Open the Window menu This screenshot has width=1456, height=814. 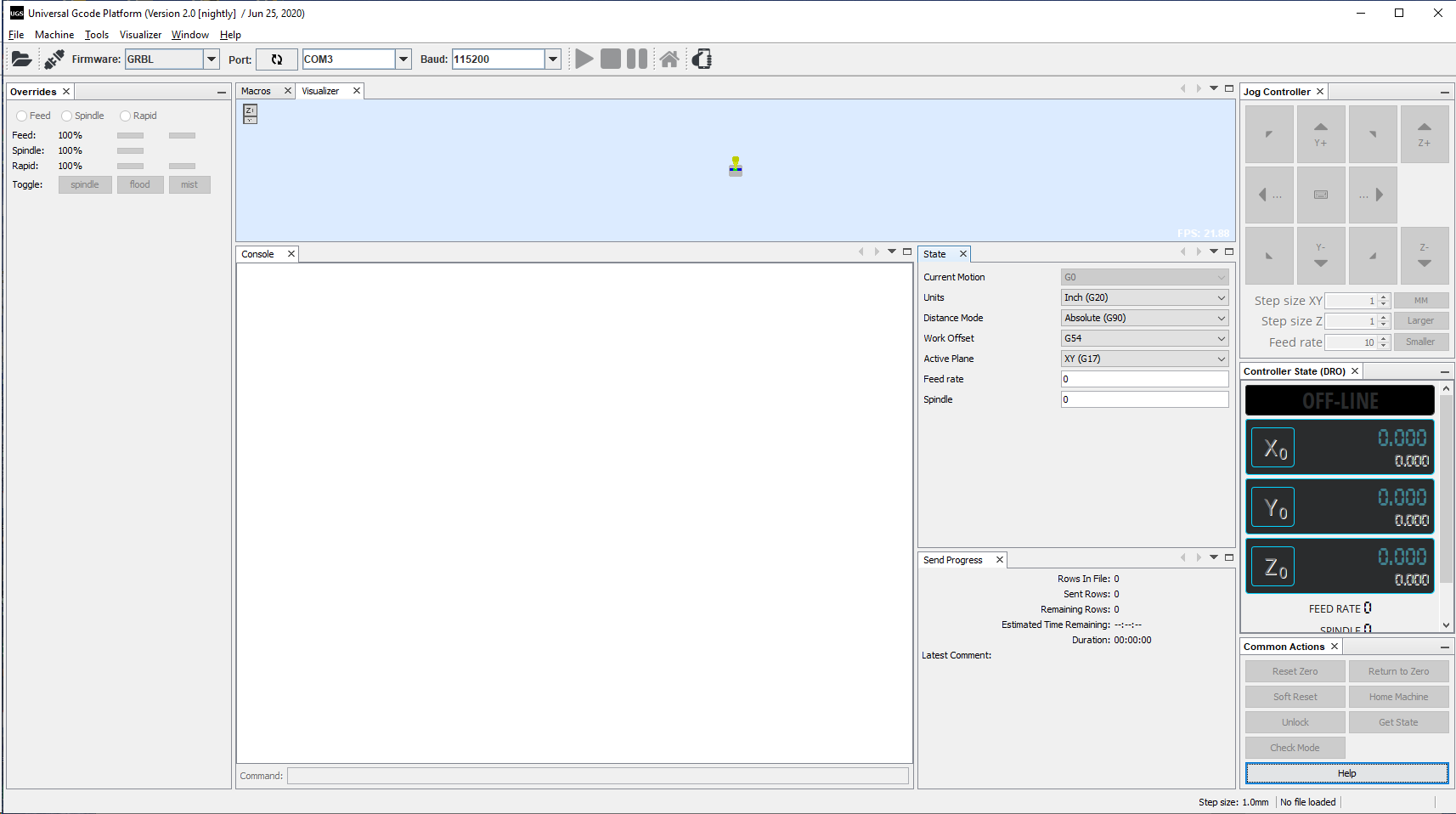pos(190,35)
